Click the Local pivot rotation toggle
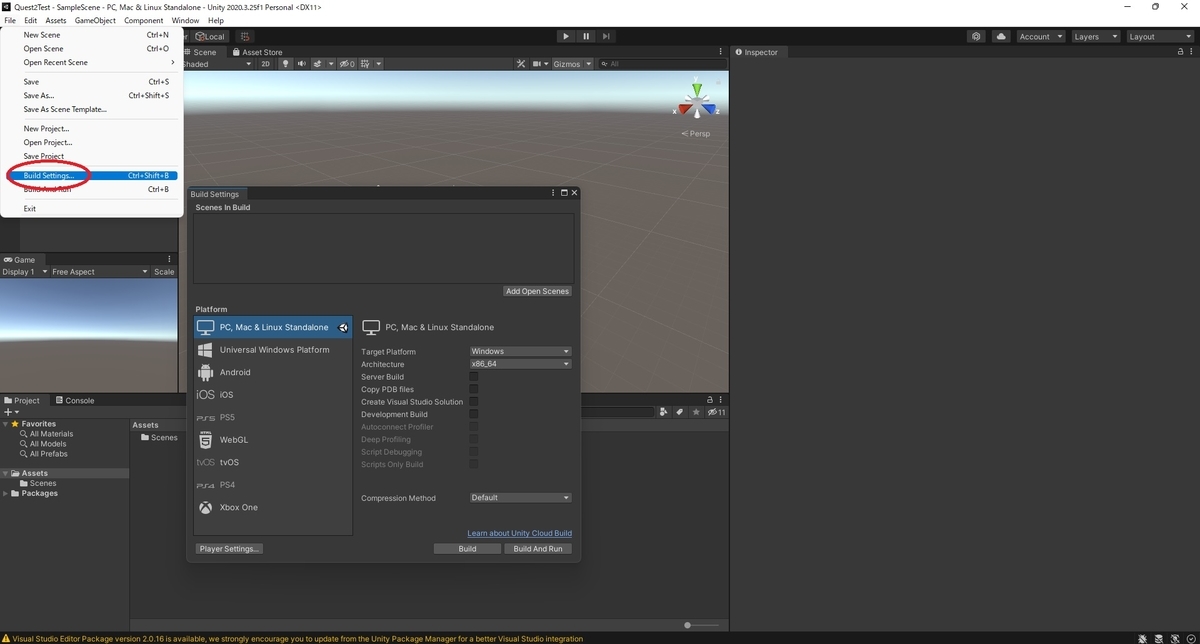 (210, 36)
